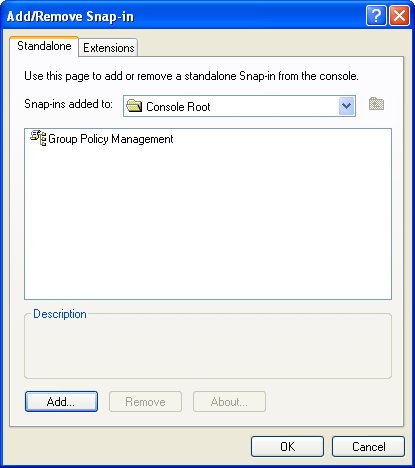Confirm with the OK button
The height and width of the screenshot is (468, 415).
click(x=287, y=447)
